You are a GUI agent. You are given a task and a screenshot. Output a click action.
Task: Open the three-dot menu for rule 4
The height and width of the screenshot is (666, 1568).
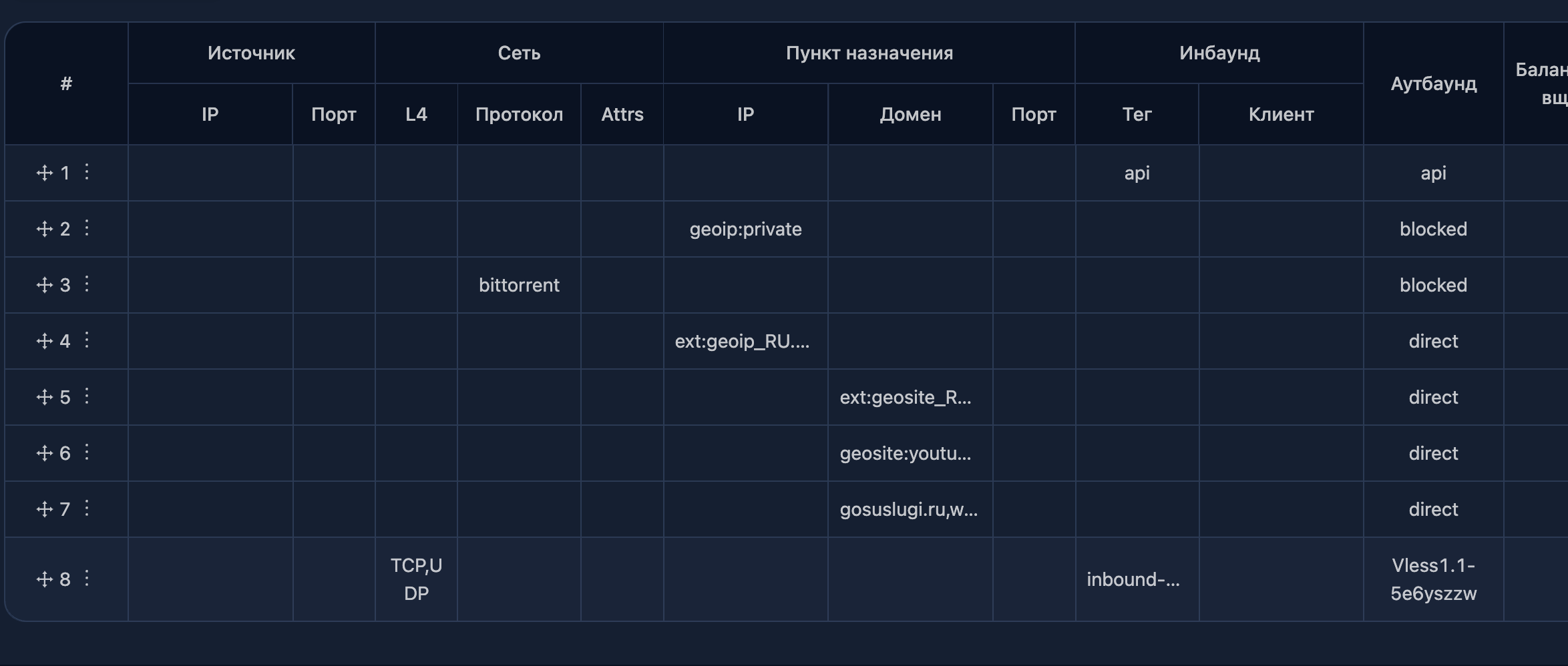click(87, 340)
